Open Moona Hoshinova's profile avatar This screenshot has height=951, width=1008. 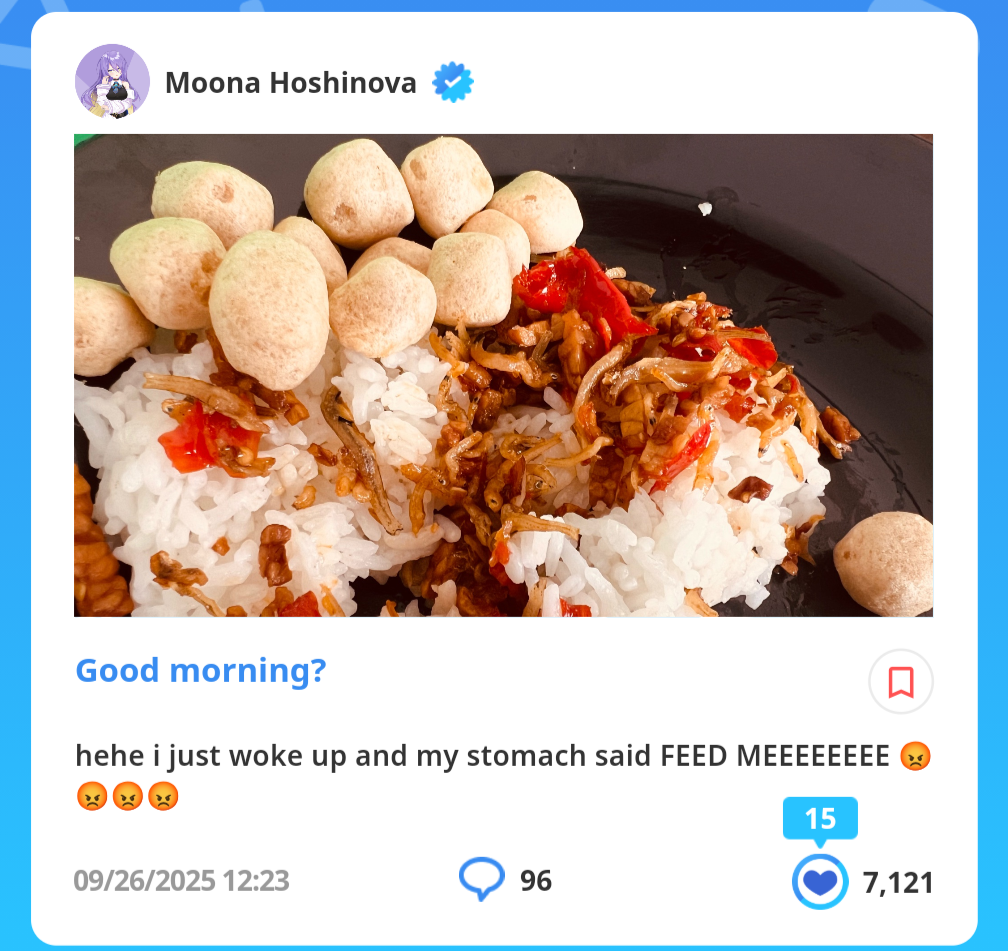tap(112, 82)
